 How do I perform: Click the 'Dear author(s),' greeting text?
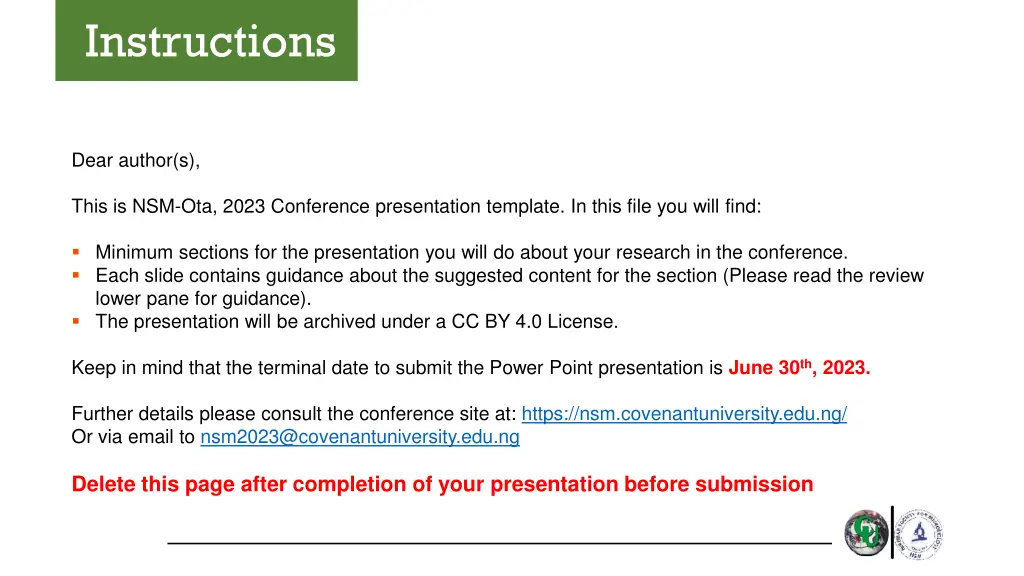point(136,161)
